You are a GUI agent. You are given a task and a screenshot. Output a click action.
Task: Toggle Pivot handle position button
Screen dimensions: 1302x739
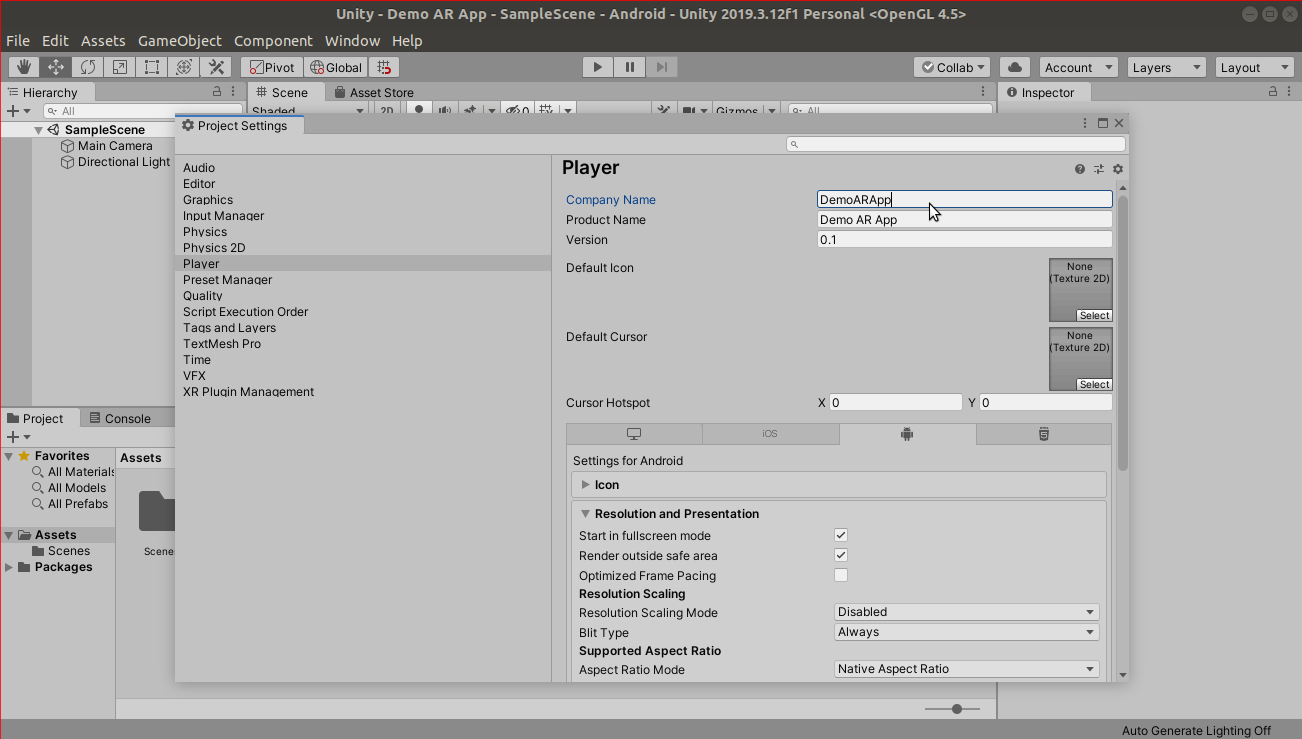(272, 67)
